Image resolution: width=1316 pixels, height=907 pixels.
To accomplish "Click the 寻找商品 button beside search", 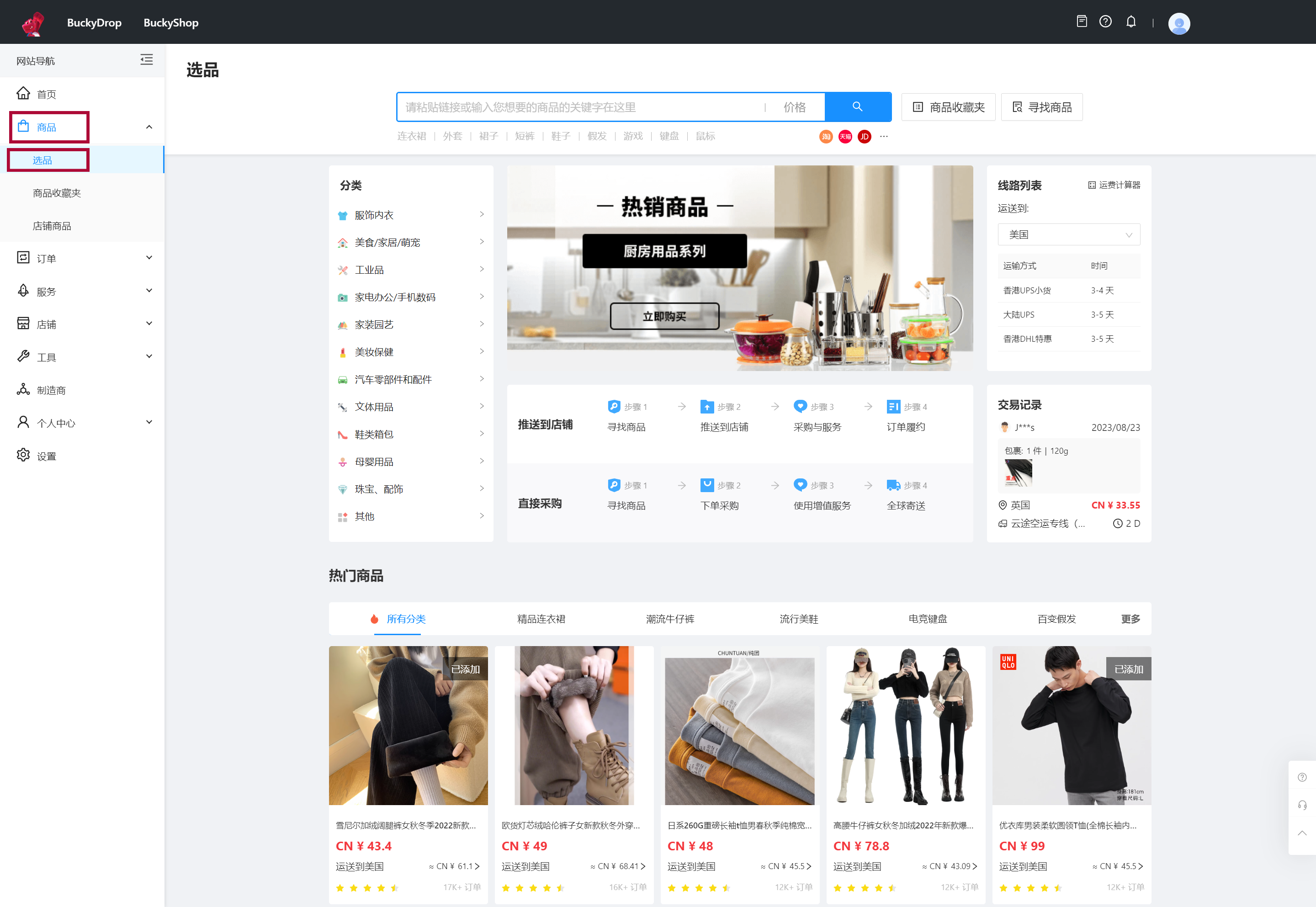I will (x=1041, y=107).
